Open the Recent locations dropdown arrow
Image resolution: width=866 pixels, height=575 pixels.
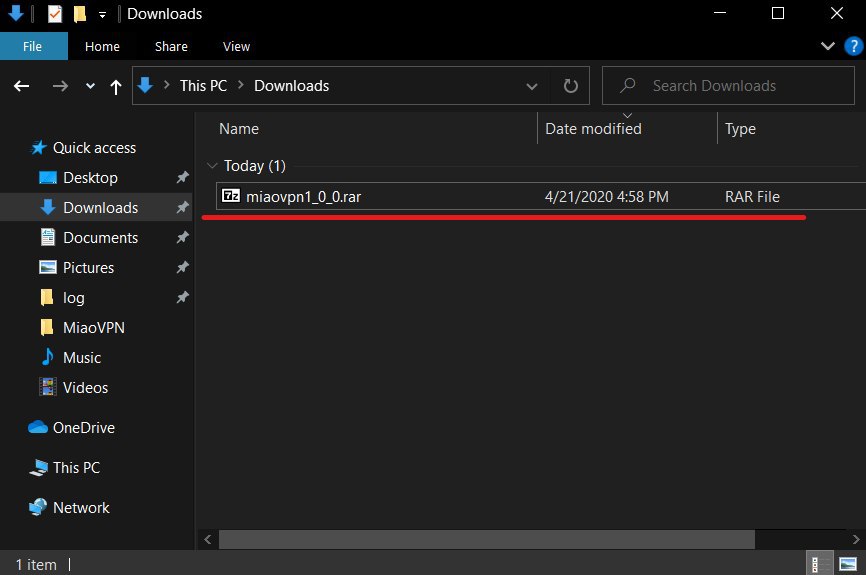[90, 87]
